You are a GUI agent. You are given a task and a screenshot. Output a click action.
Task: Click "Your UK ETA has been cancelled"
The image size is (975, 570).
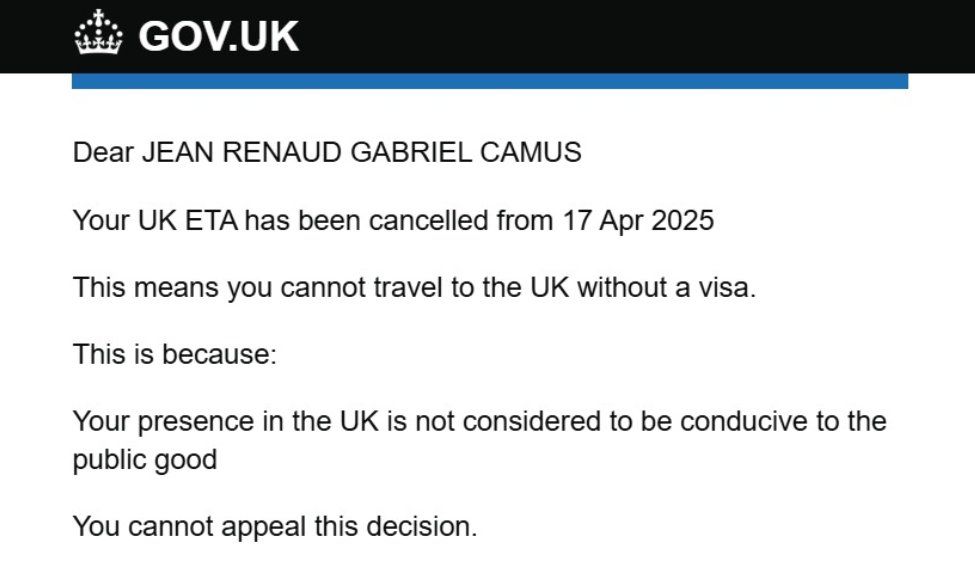click(281, 220)
